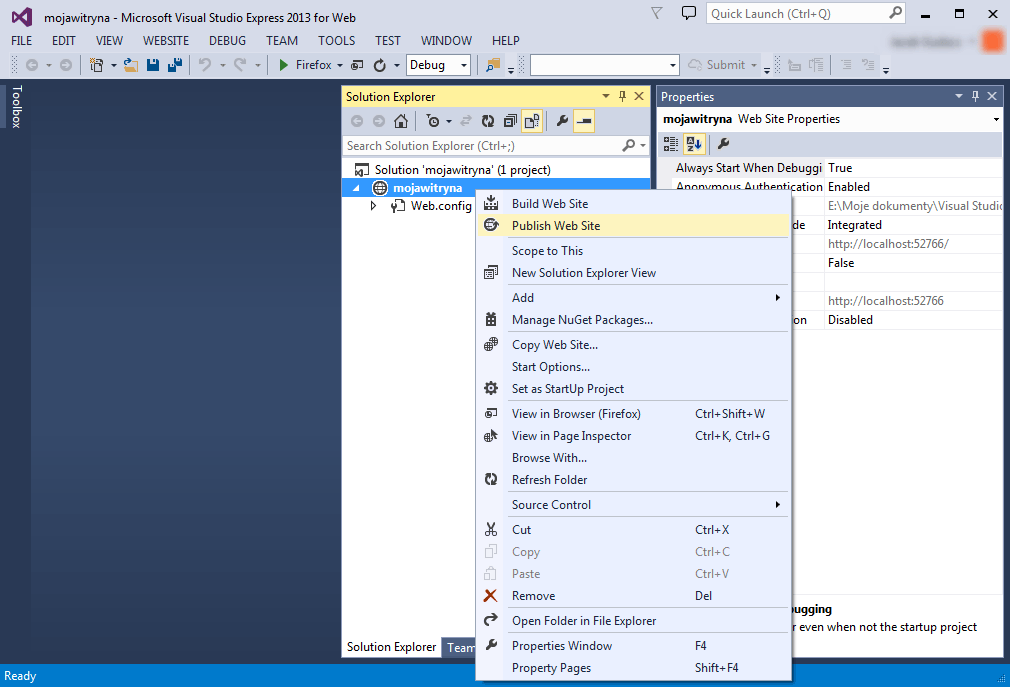The image size is (1010, 687).
Task: Choose View in Page Inspector
Action: [633, 436]
